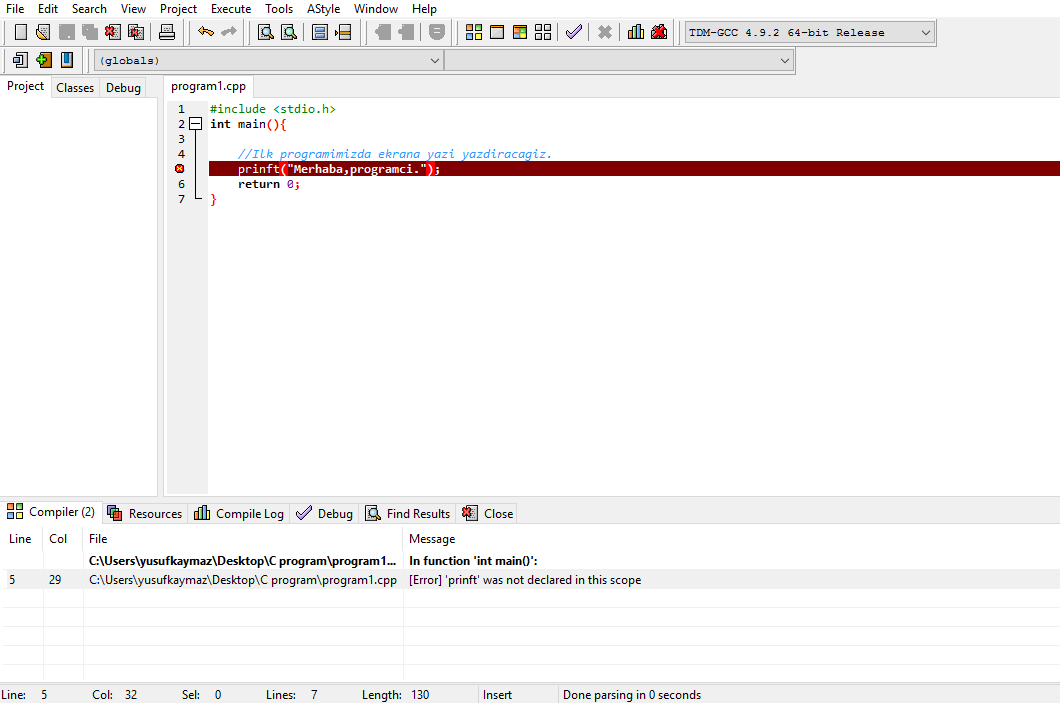Open the TDM-GCC compiler selection dropdown
Screen dimensions: 1060x703
coord(925,32)
